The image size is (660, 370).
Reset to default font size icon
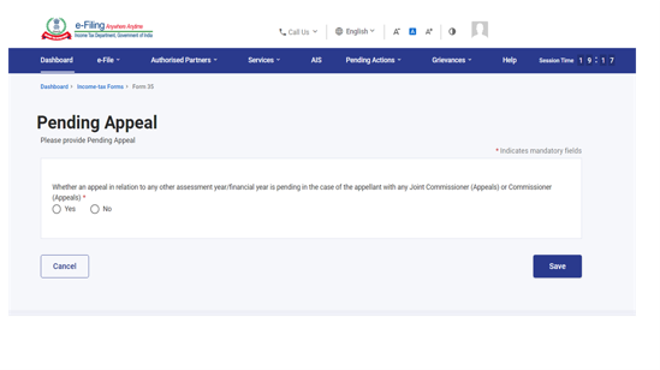click(x=412, y=32)
